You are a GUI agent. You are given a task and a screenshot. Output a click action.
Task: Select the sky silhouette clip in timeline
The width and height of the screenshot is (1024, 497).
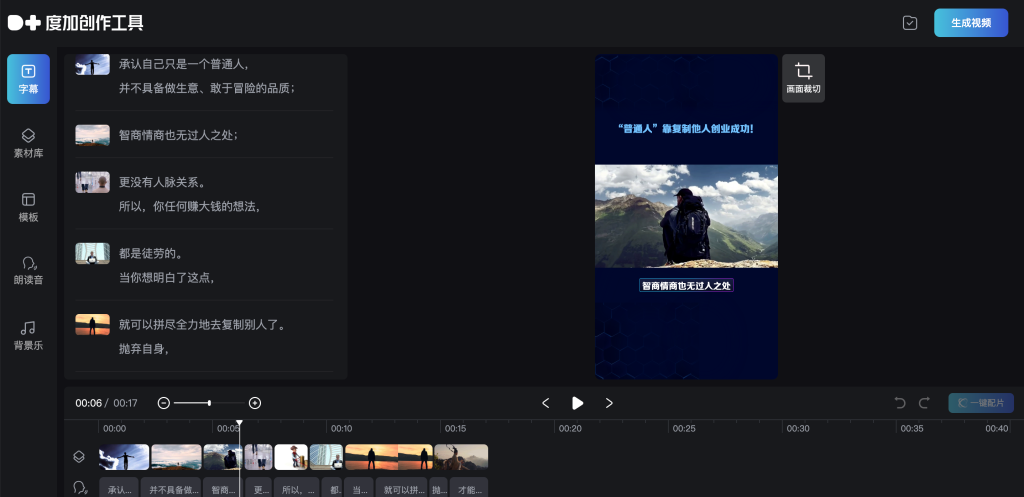coord(124,457)
